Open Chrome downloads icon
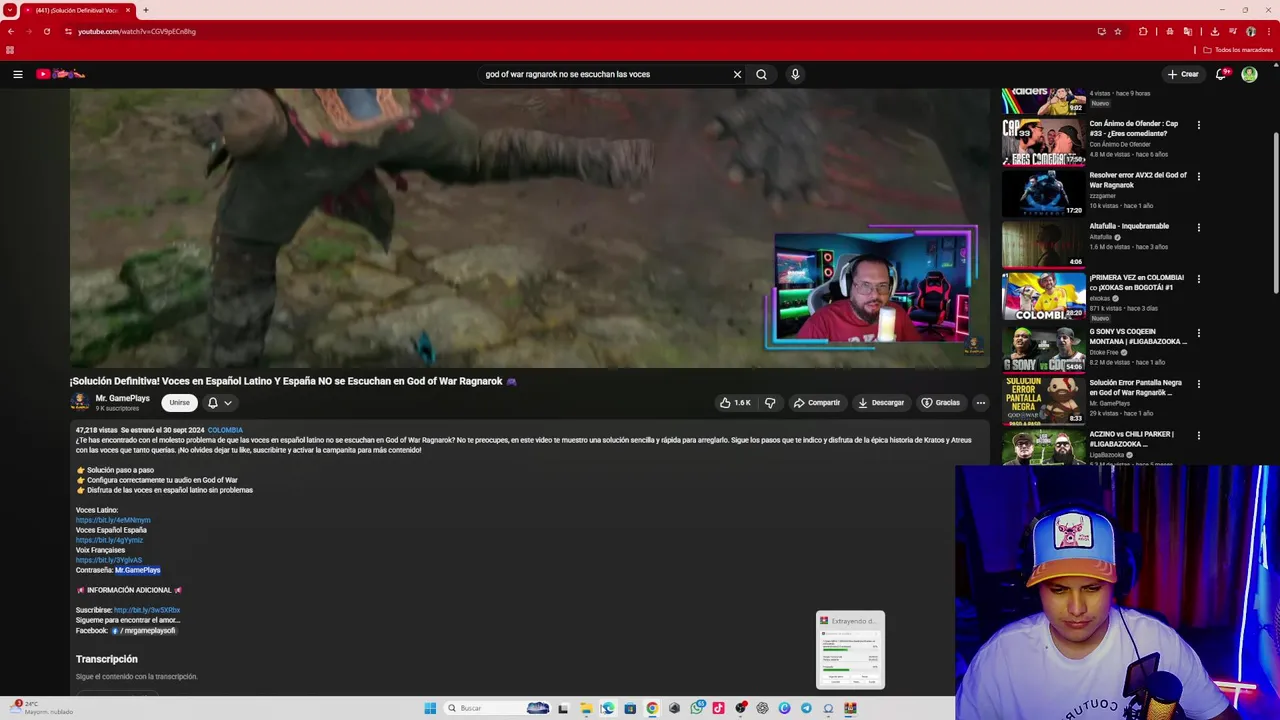The width and height of the screenshot is (1280, 720). tap(1215, 31)
